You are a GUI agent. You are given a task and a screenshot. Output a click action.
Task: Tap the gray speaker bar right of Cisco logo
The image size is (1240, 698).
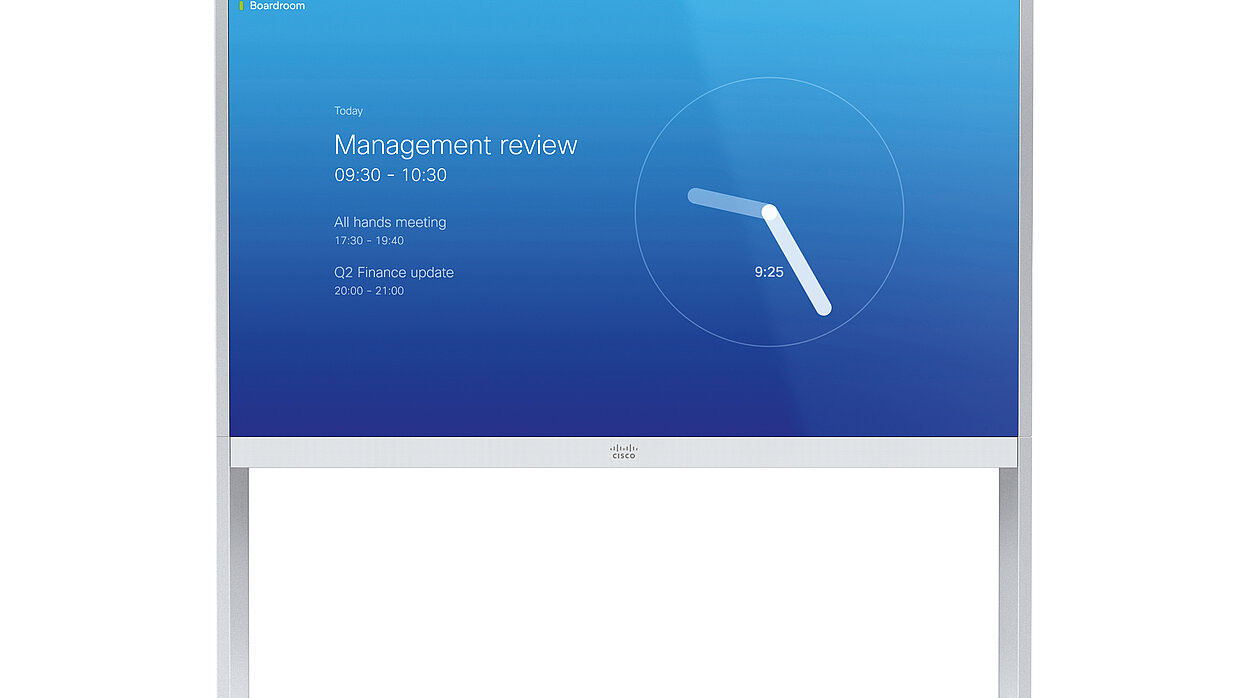tap(820, 452)
